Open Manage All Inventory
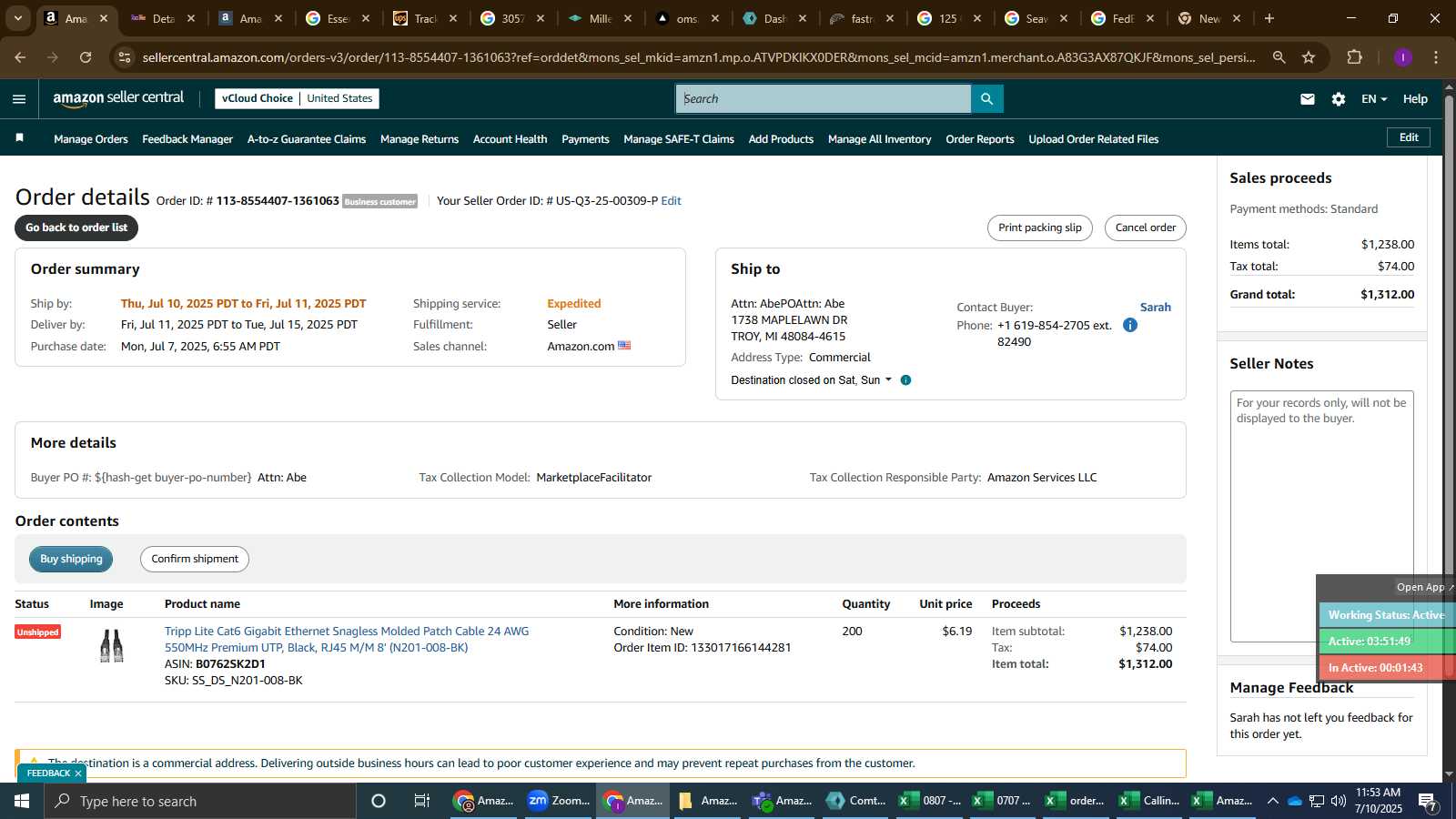This screenshot has width=1456, height=819. (x=880, y=139)
